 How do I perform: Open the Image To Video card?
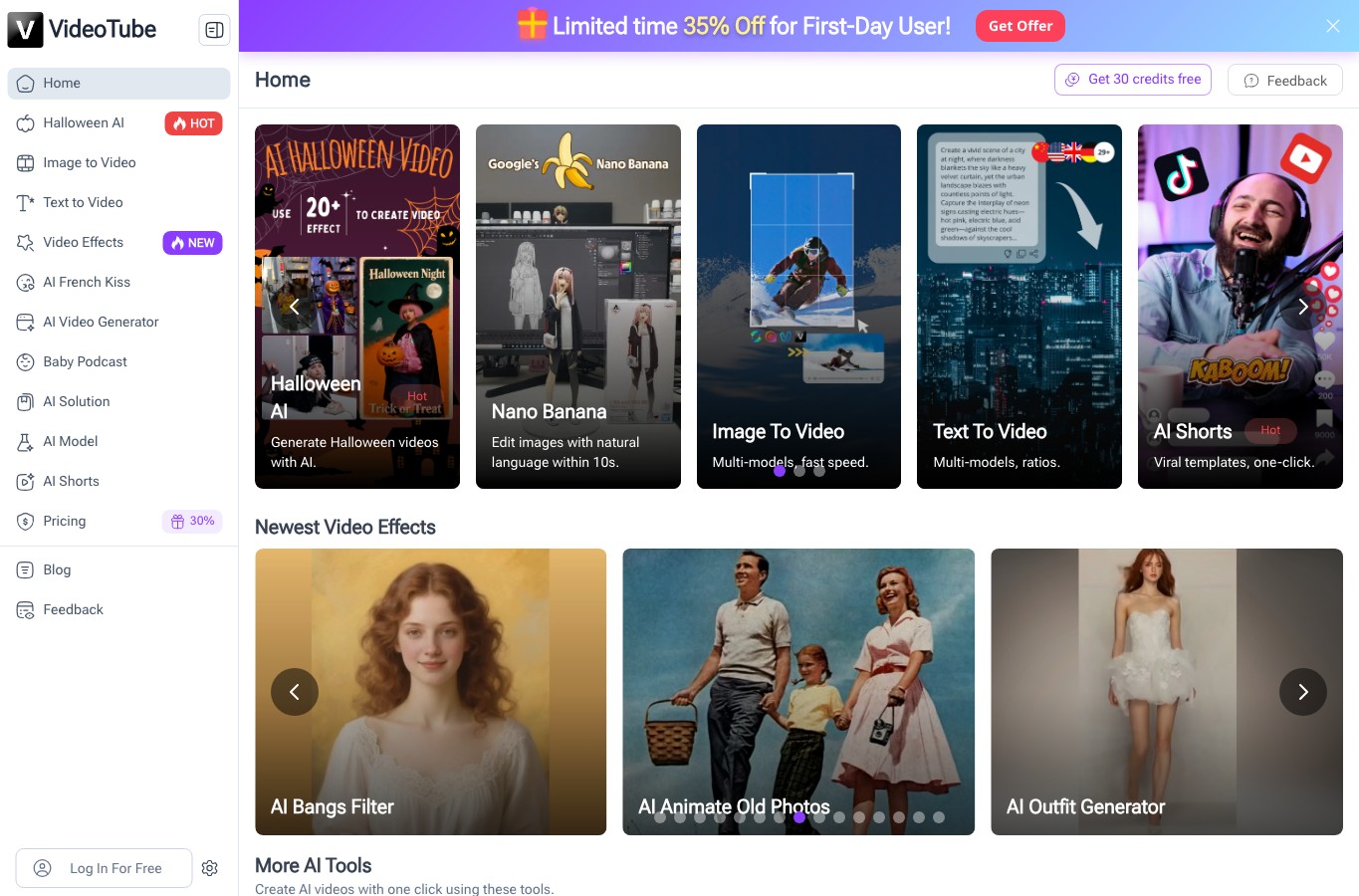[798, 307]
